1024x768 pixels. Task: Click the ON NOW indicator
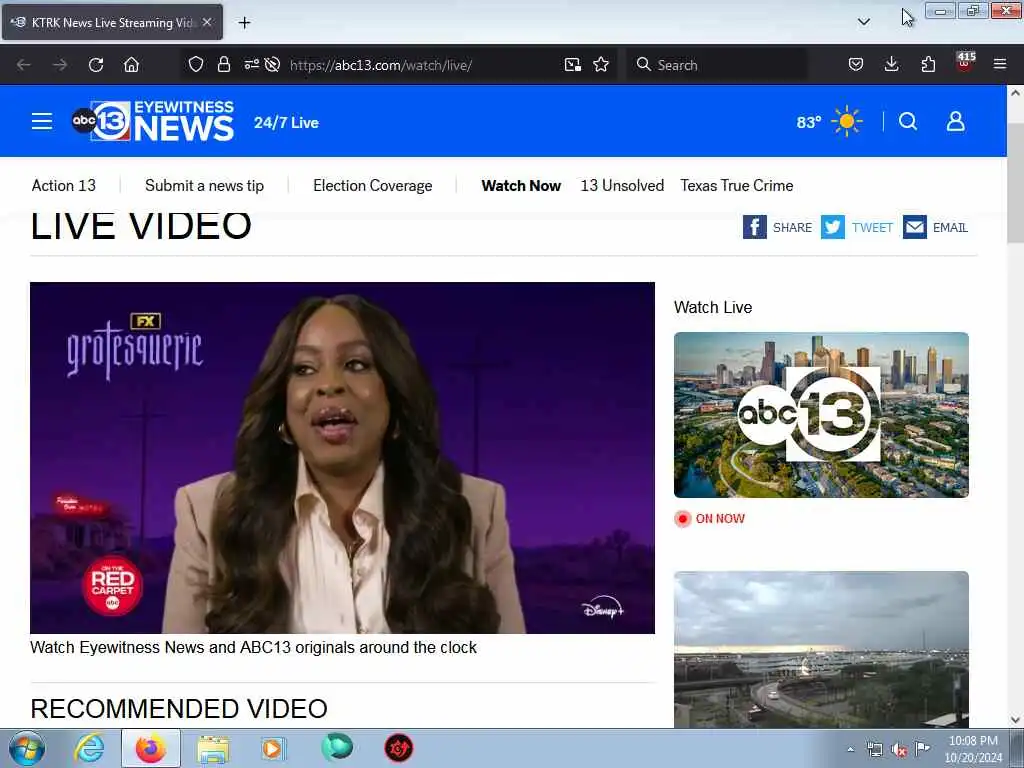point(710,519)
